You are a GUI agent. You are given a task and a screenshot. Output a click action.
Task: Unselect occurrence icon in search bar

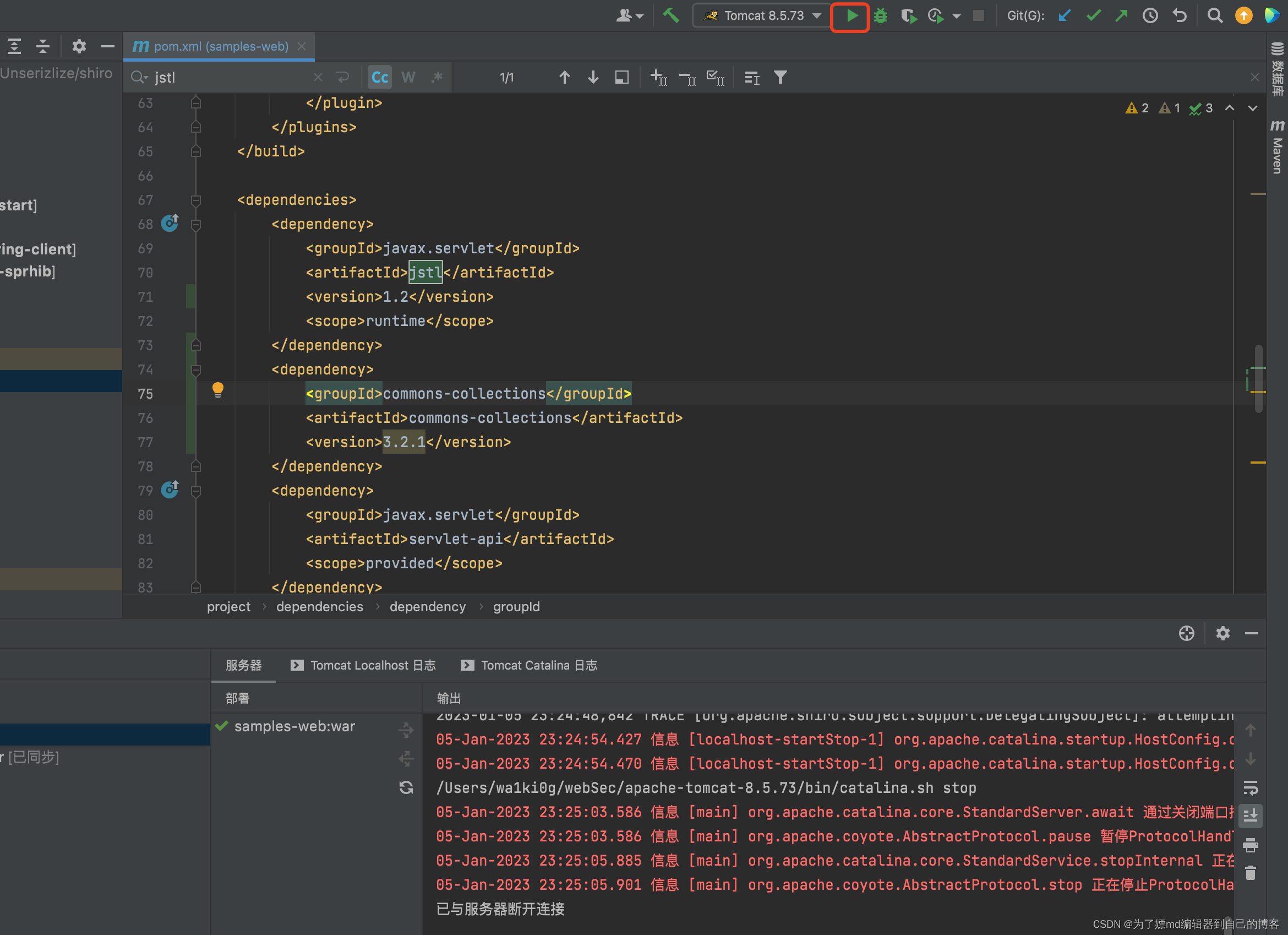tap(687, 77)
